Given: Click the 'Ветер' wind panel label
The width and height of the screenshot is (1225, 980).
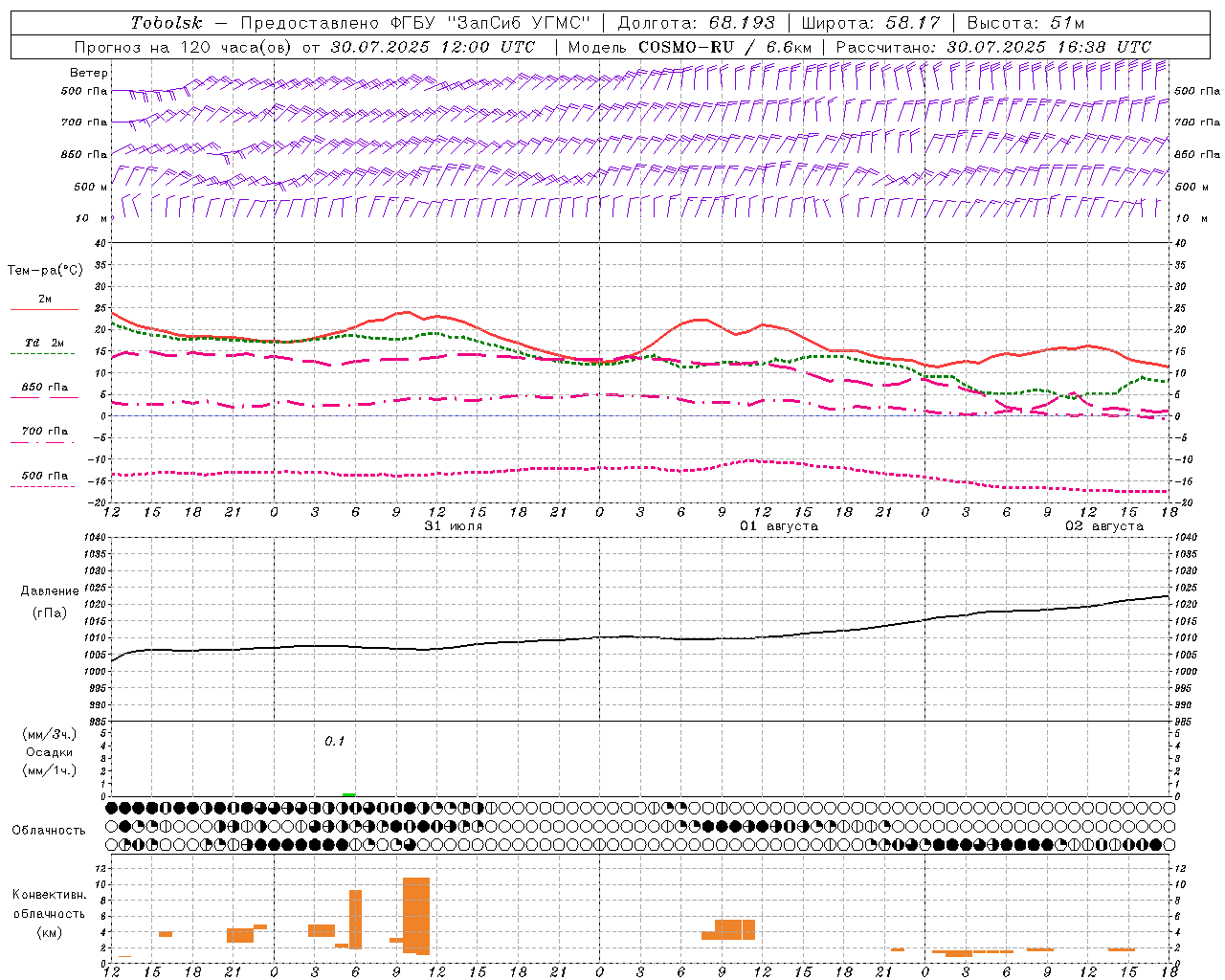Looking at the screenshot, I should coord(89,73).
